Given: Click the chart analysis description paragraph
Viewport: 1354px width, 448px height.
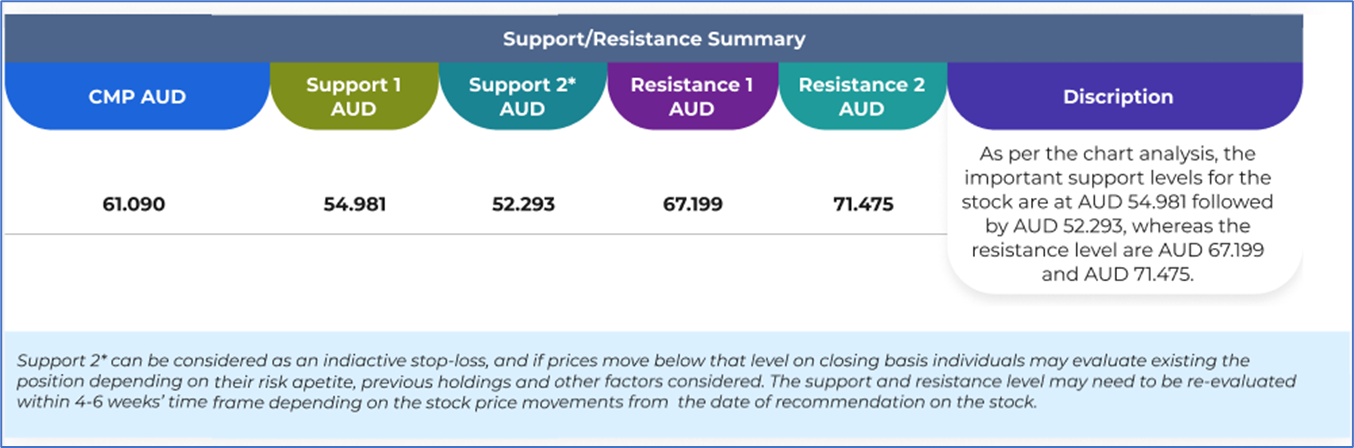Looking at the screenshot, I should (1125, 214).
